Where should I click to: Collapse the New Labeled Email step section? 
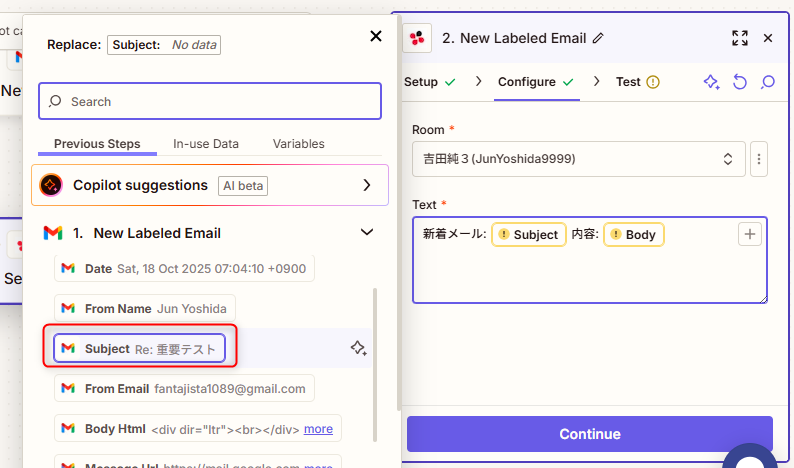coord(365,233)
